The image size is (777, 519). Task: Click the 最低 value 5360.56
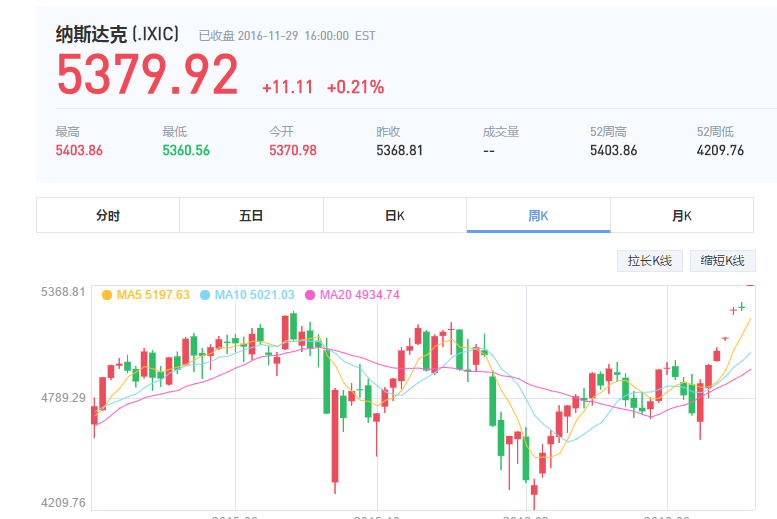click(186, 151)
